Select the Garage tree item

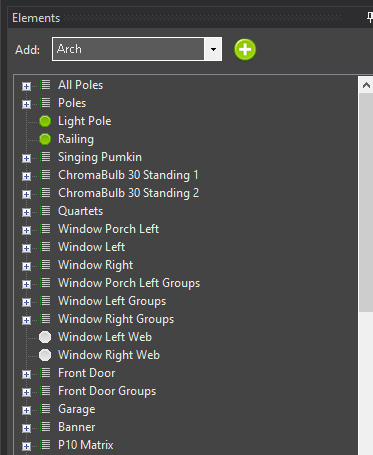77,409
